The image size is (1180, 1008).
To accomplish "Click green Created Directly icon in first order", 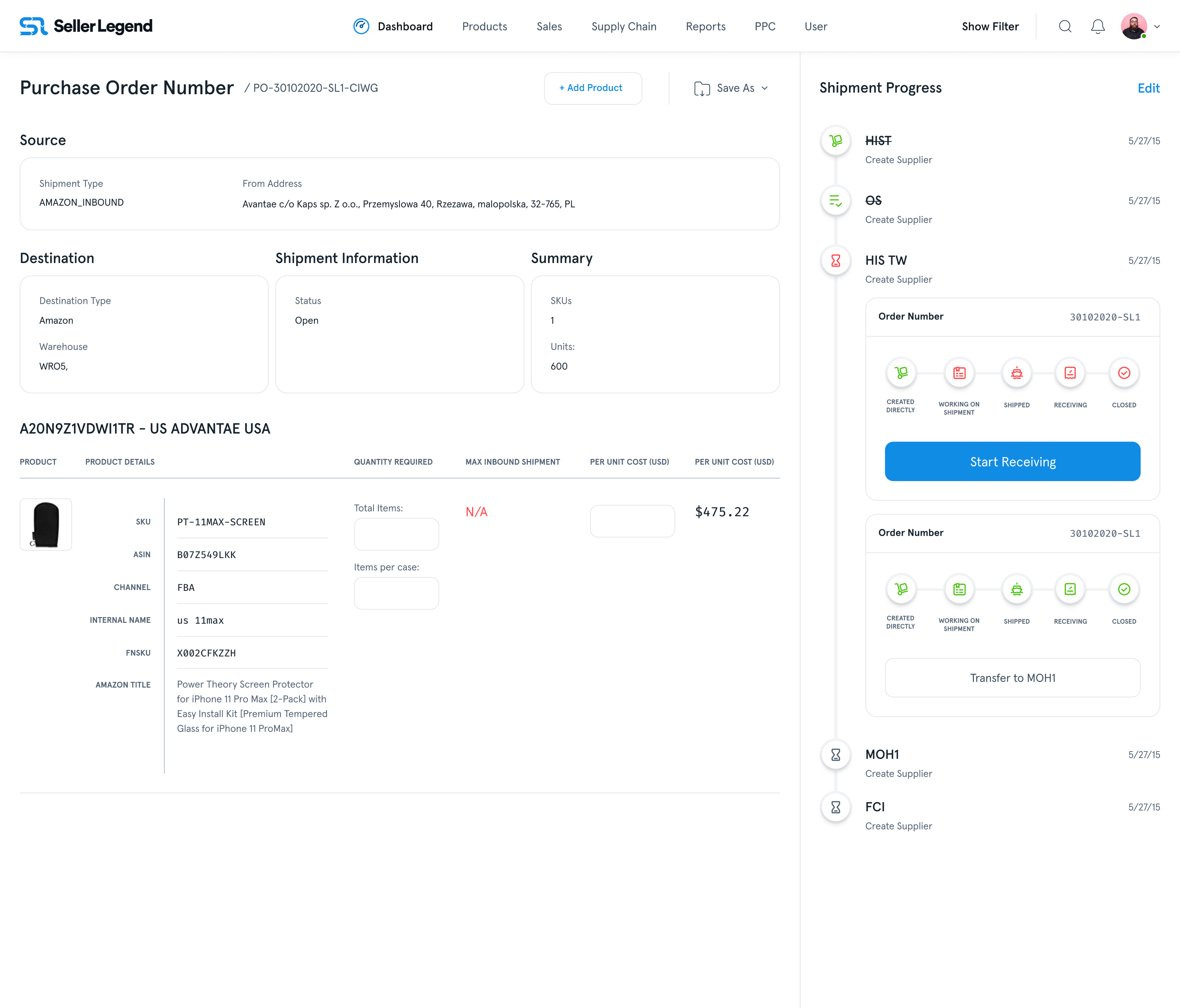I will pyautogui.click(x=901, y=373).
